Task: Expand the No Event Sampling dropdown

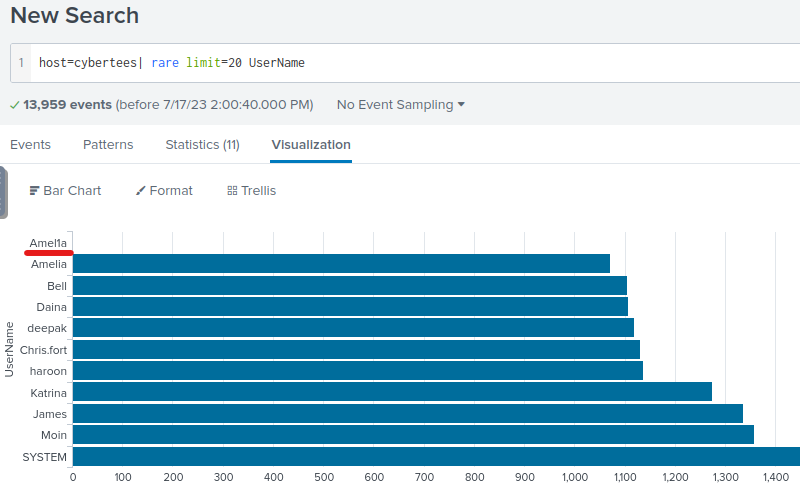Action: pos(400,104)
